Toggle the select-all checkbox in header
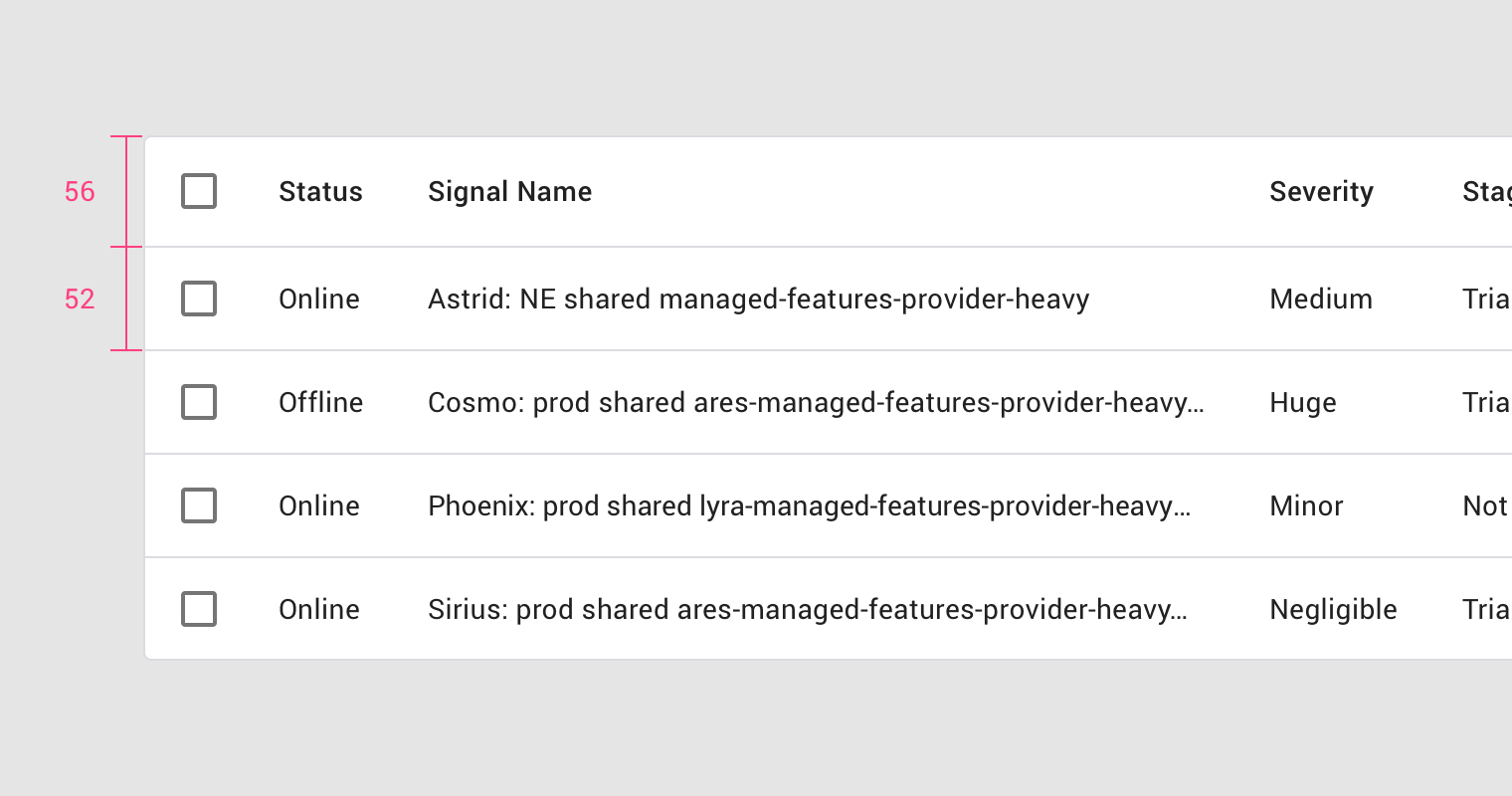Screen dimensions: 1512x796 point(199,191)
